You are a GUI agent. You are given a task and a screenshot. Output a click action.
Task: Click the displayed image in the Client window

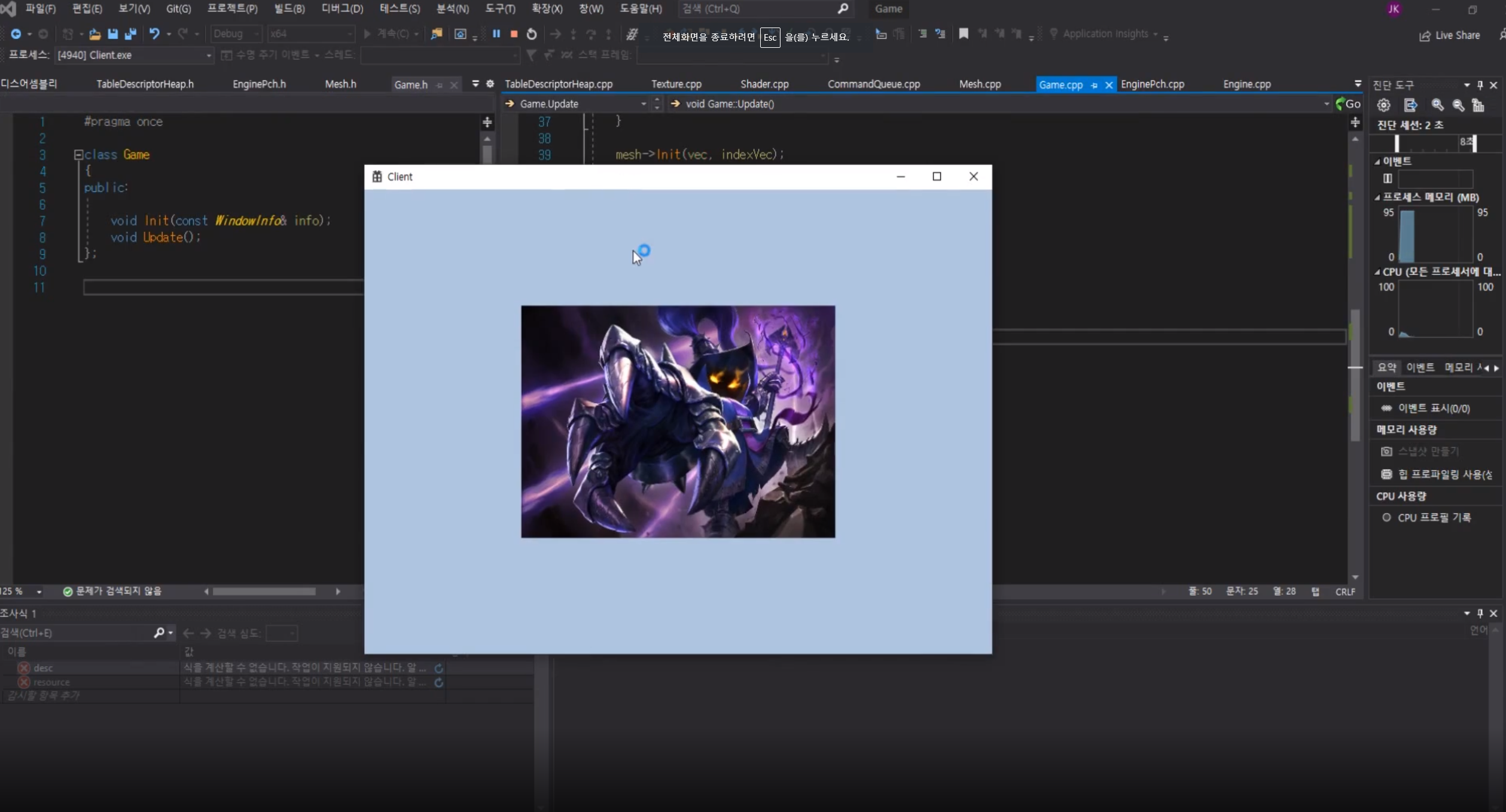(678, 422)
